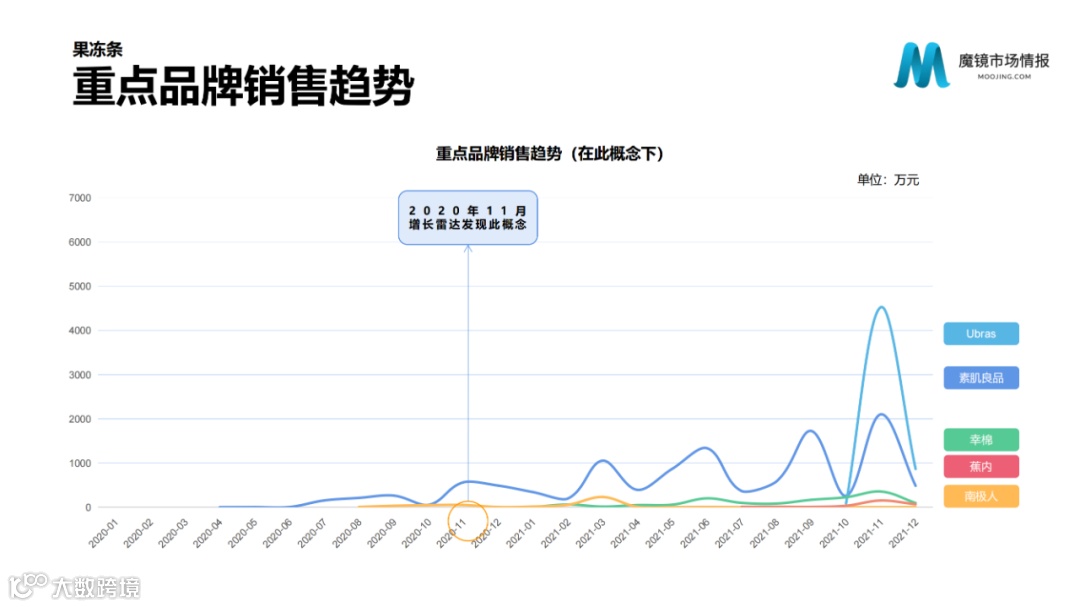
Task: Click the 魔镜市场情报 M logo
Action: pos(922,65)
